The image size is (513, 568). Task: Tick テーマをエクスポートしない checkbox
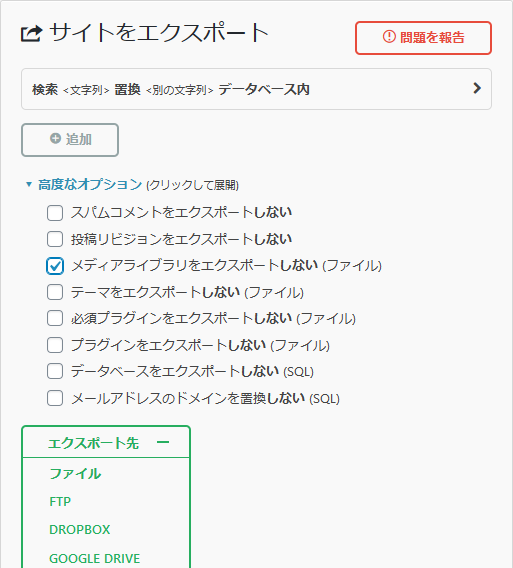[x=55, y=292]
